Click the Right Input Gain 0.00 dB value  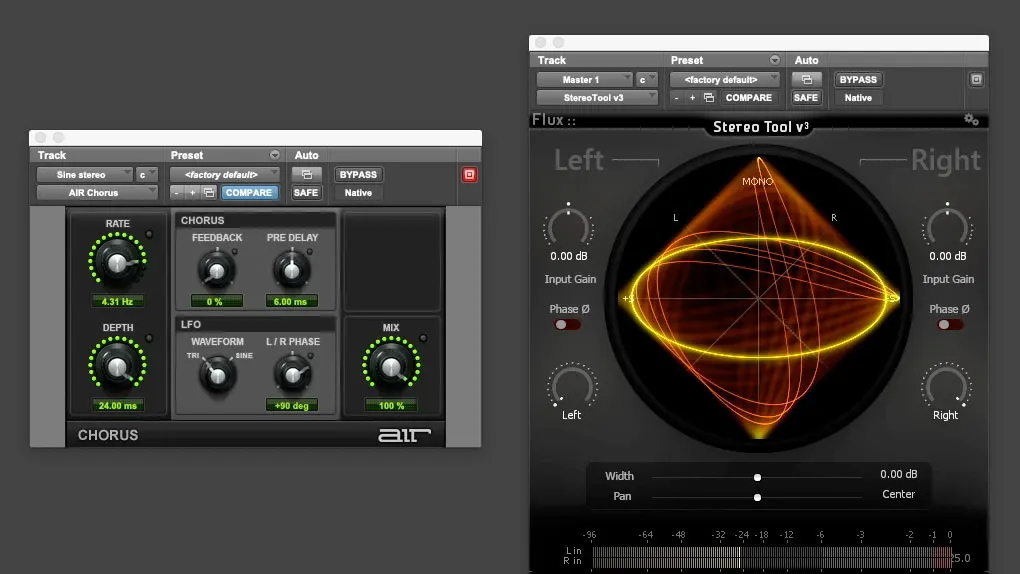(x=947, y=256)
